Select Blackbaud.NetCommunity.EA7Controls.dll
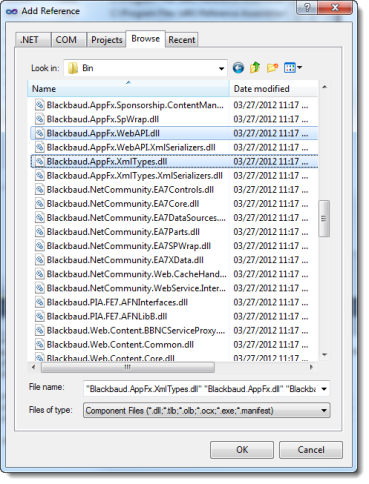 pyautogui.click(x=130, y=190)
